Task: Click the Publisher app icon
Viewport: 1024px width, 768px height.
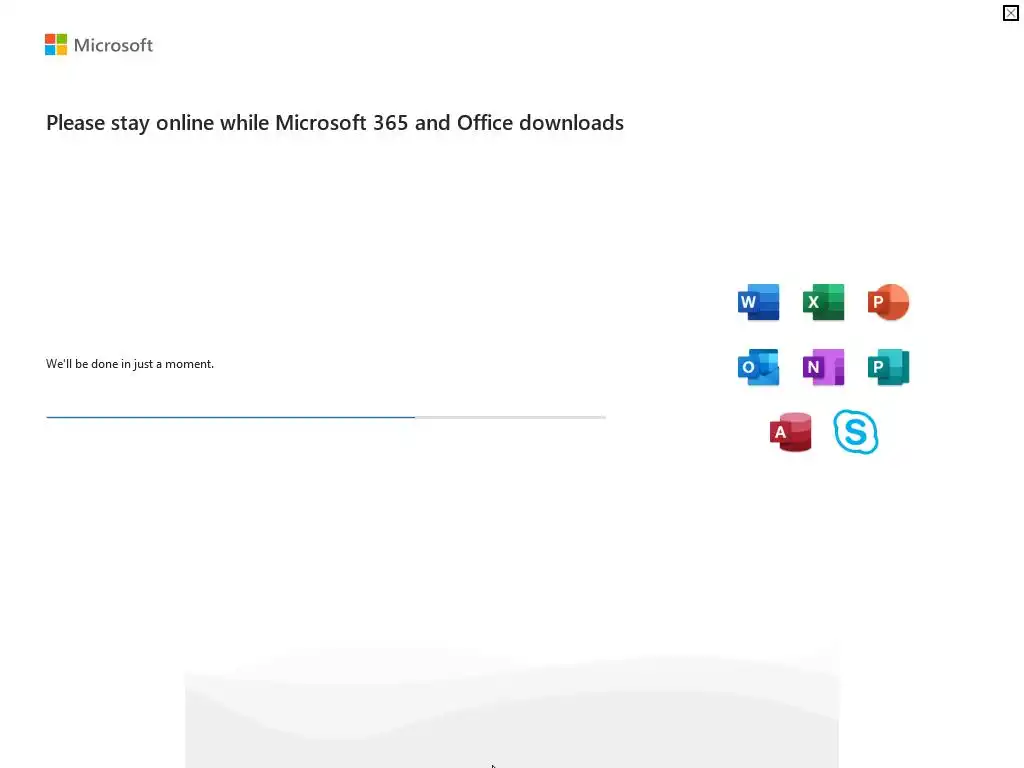Action: click(888, 367)
